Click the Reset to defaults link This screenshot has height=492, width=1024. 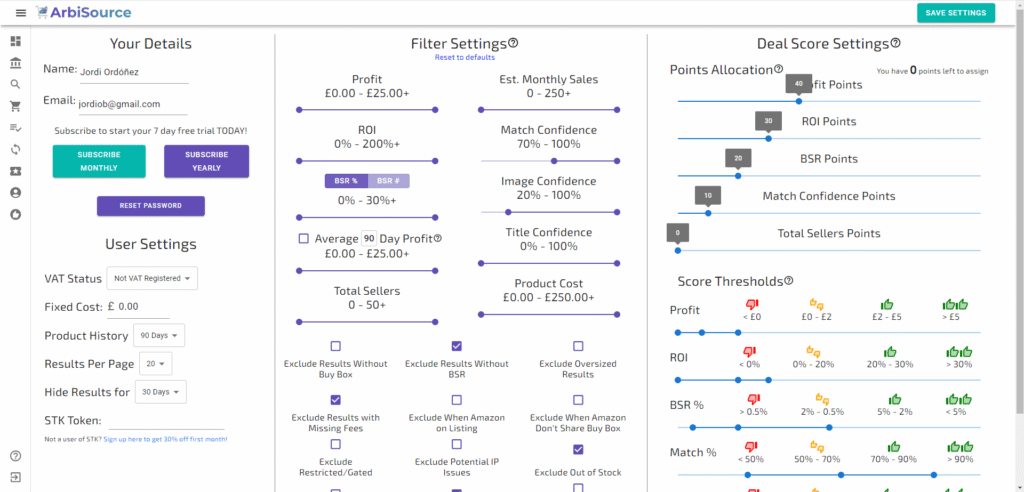tap(464, 57)
